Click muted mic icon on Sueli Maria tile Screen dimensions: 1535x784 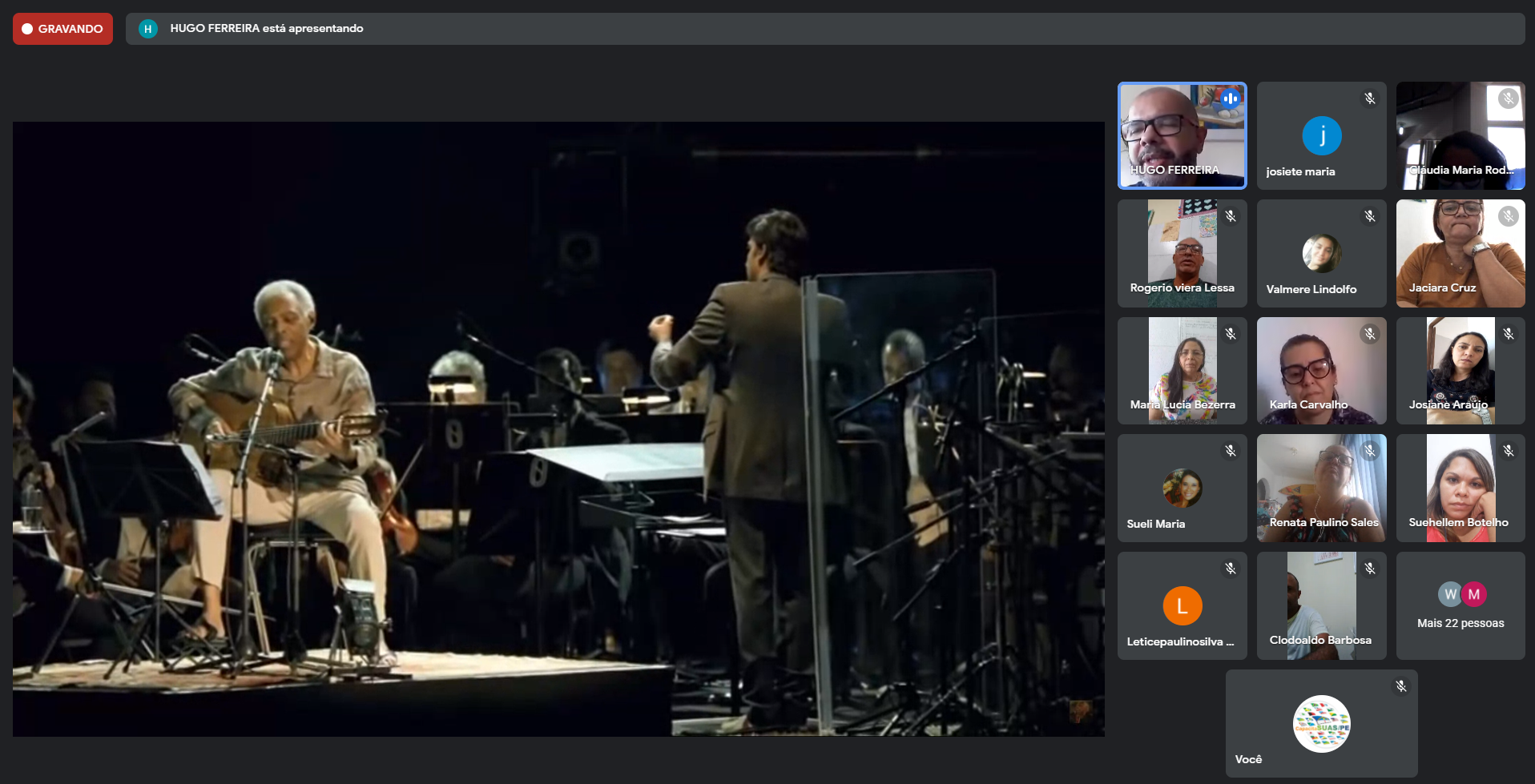[1231, 451]
